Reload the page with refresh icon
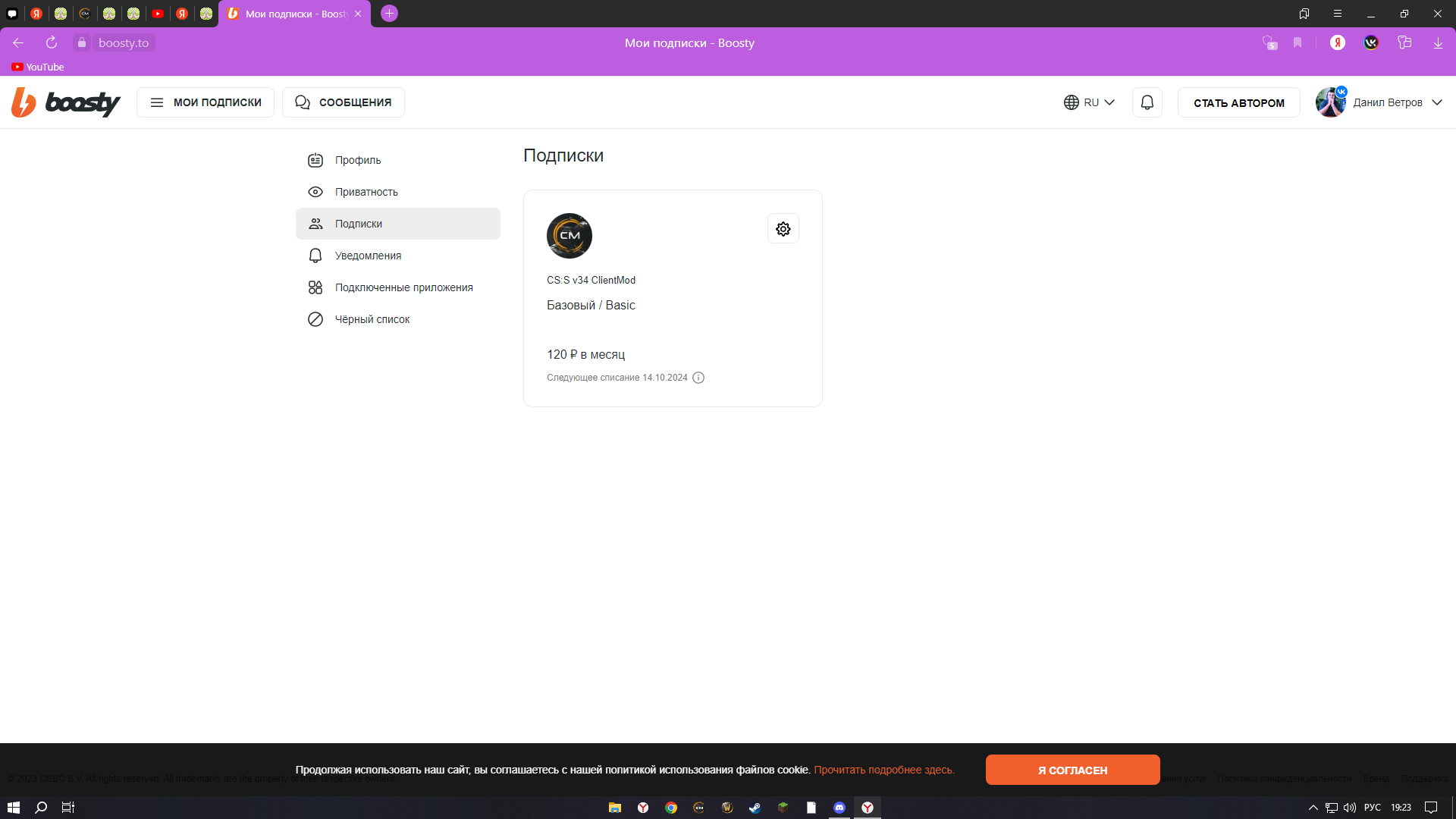 [x=52, y=43]
